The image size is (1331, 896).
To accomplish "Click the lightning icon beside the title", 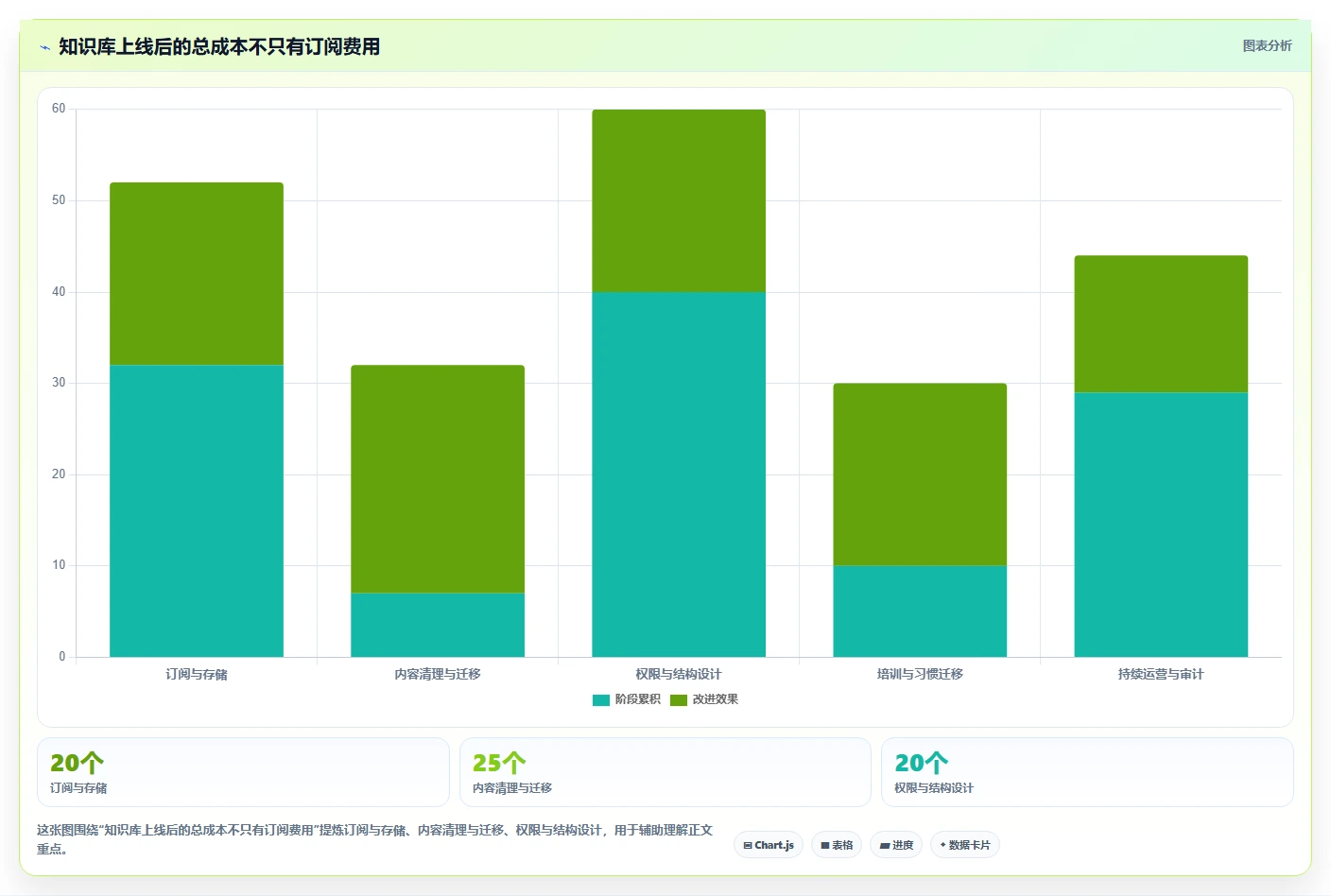I will click(x=44, y=47).
